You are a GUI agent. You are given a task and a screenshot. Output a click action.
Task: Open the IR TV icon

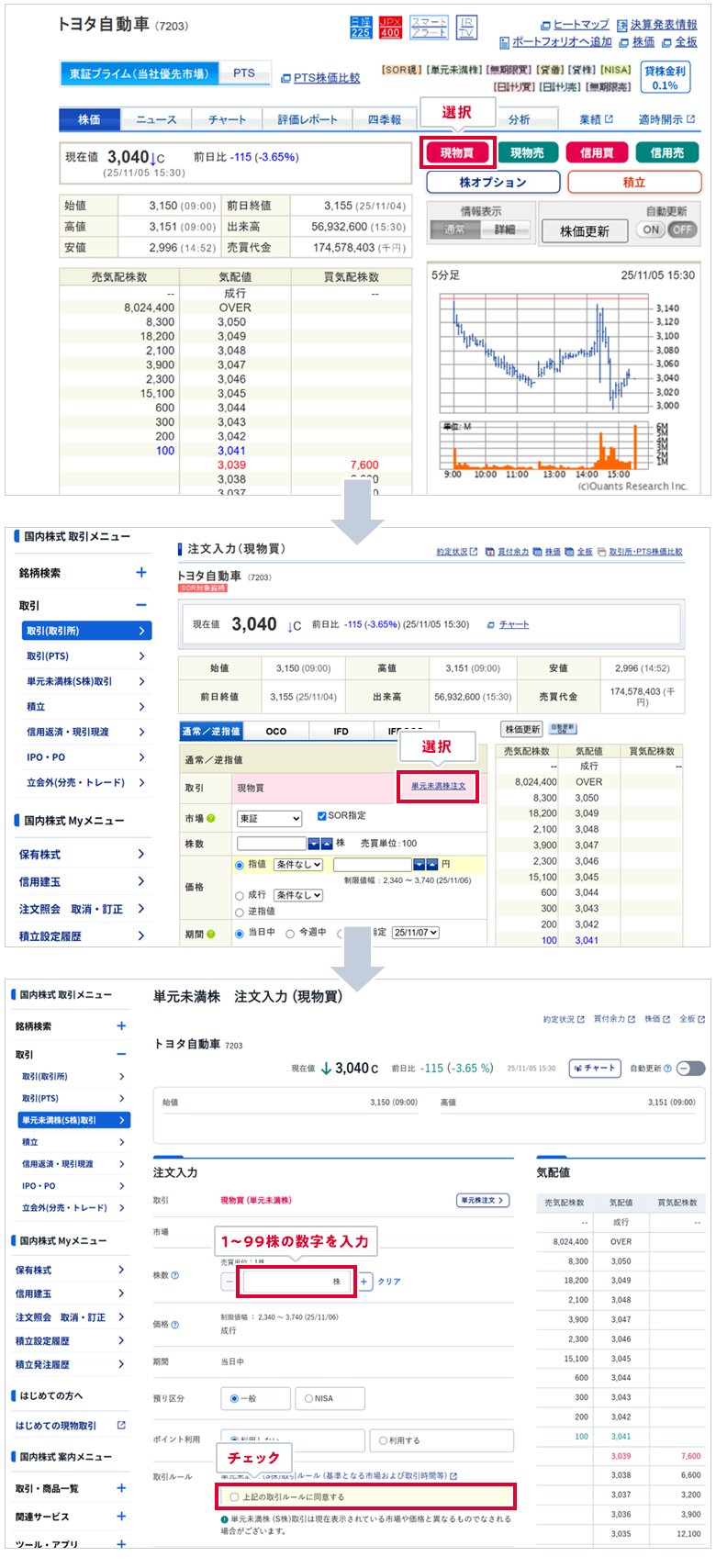tap(466, 28)
